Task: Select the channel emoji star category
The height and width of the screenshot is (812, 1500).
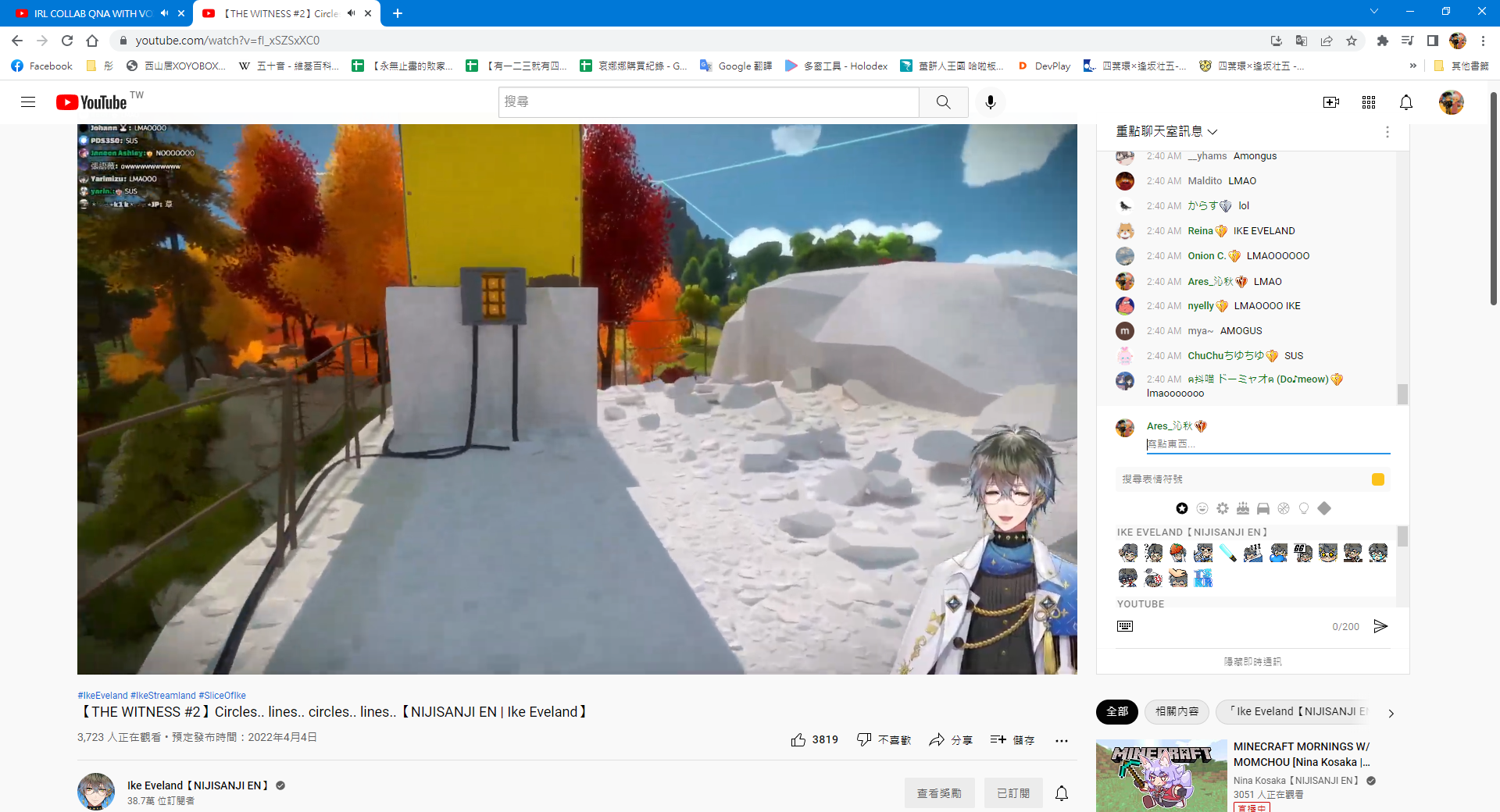Action: click(1182, 508)
